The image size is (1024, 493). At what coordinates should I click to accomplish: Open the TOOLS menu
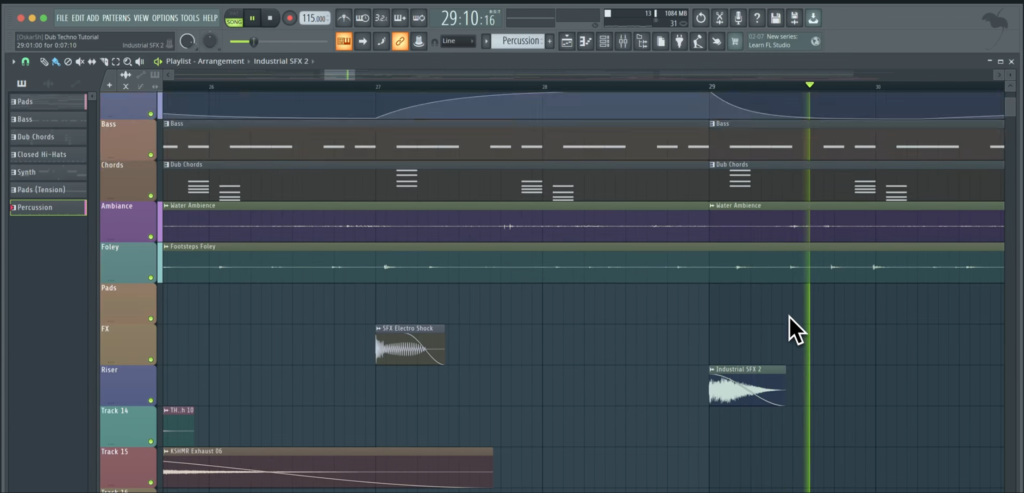[190, 18]
